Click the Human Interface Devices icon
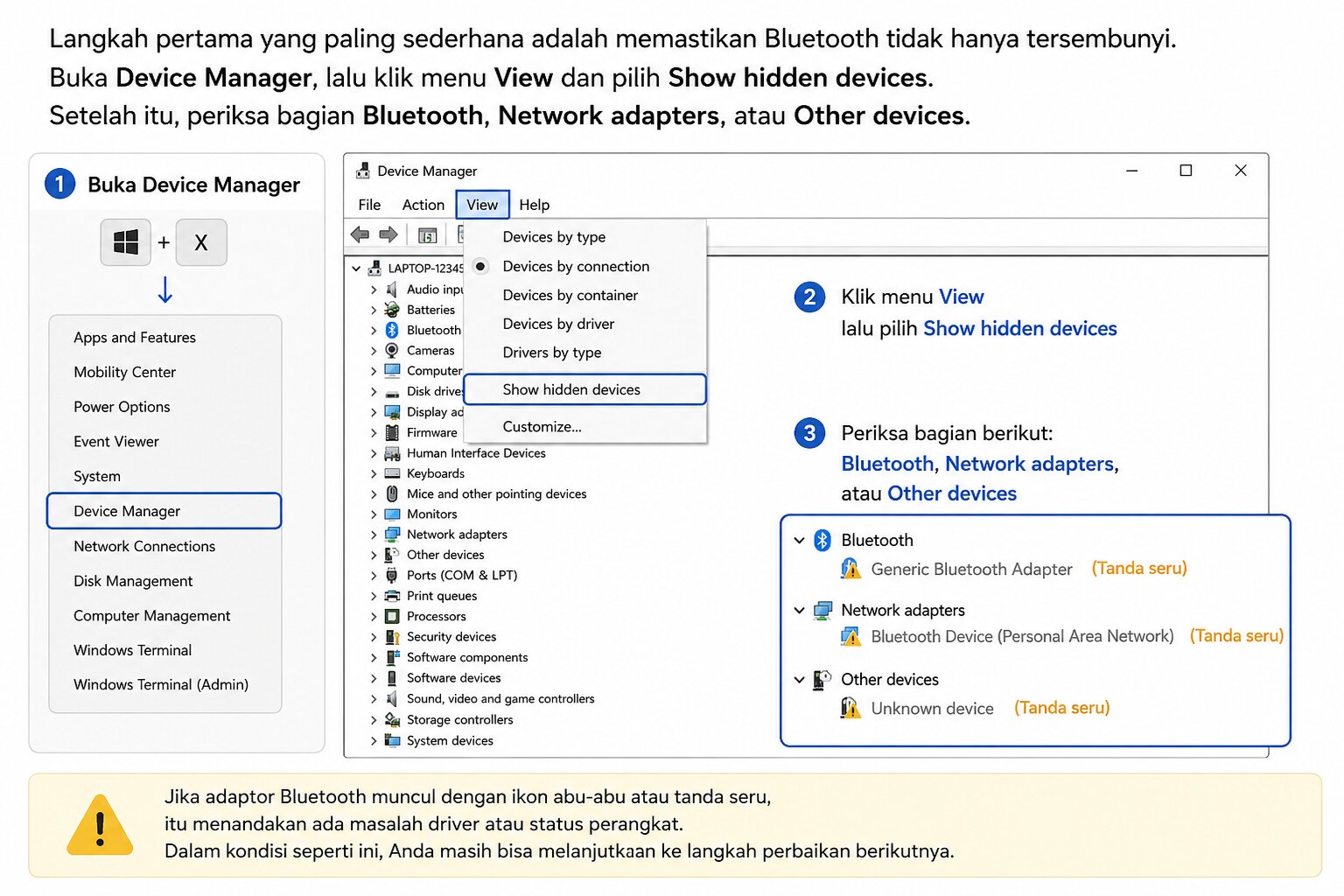The height and width of the screenshot is (896, 1344). click(x=392, y=453)
